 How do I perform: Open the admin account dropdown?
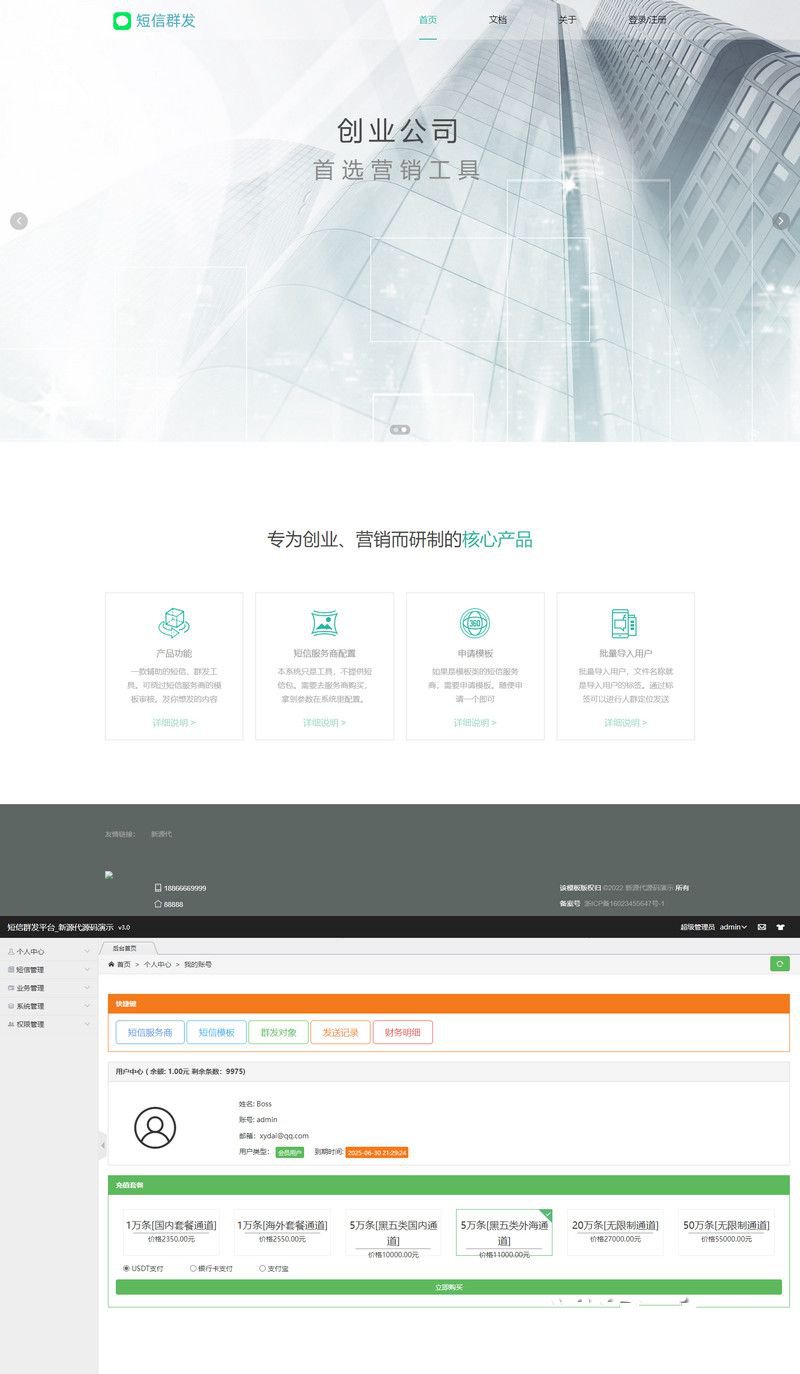click(731, 927)
